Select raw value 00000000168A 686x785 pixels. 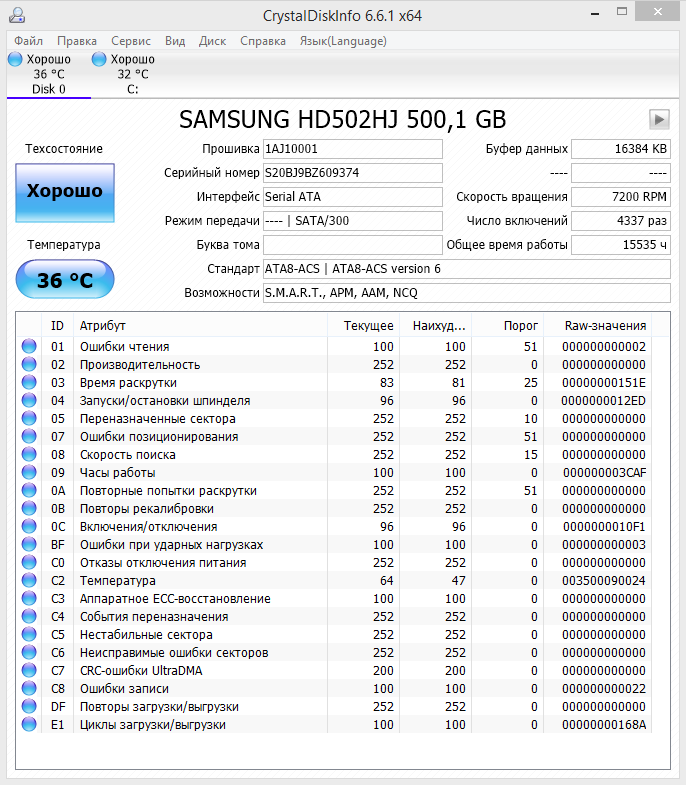604,725
